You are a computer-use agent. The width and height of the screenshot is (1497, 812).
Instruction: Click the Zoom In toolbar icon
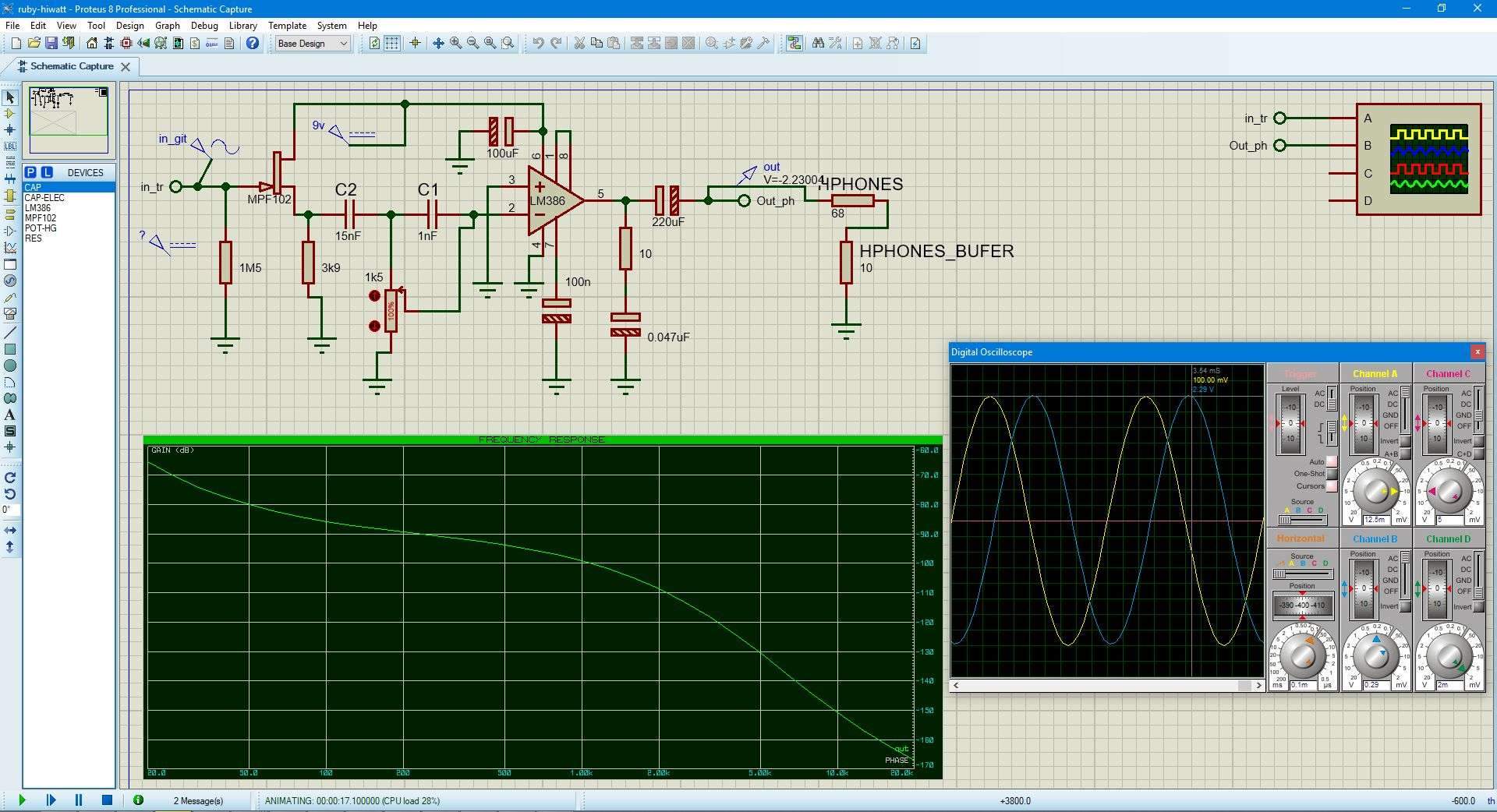pos(456,44)
